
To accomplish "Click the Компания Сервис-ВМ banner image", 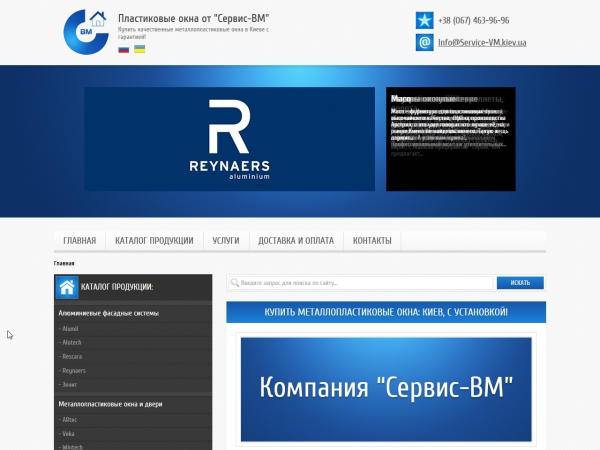I will pos(386,390).
